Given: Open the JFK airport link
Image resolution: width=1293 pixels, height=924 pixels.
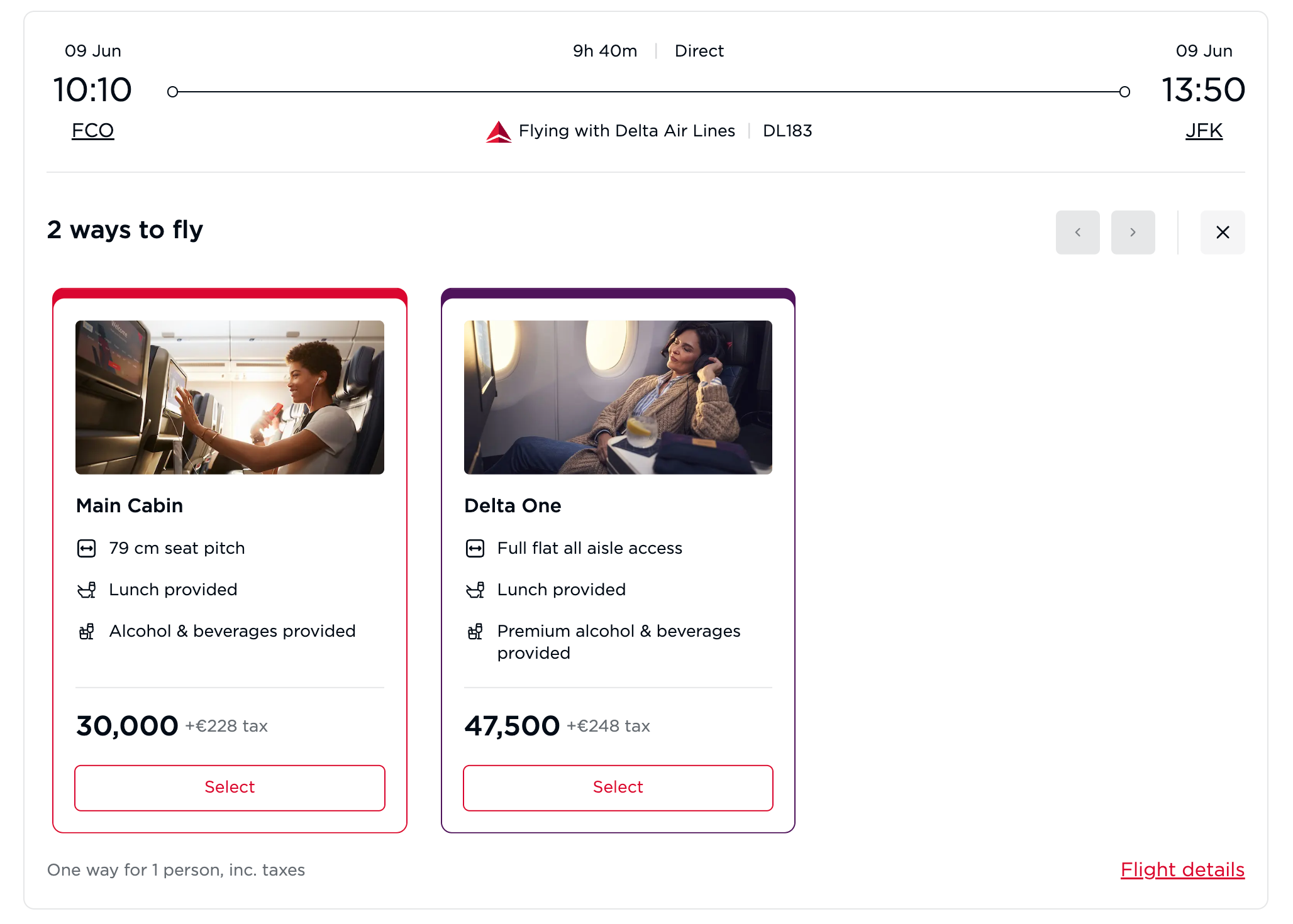Looking at the screenshot, I should [x=1204, y=130].
